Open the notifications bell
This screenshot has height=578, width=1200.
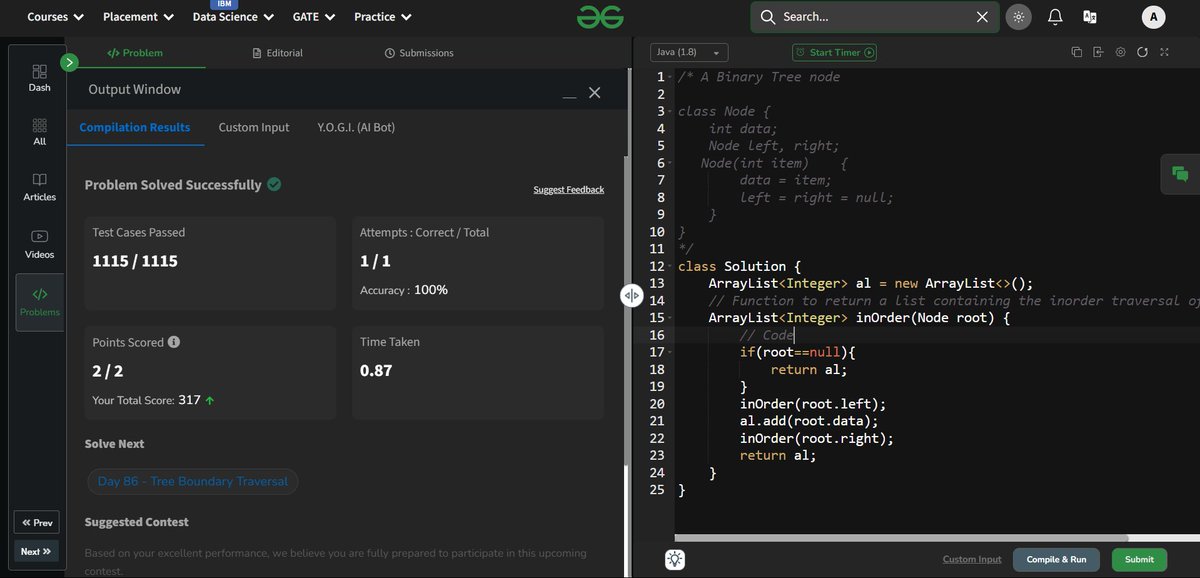click(1055, 17)
